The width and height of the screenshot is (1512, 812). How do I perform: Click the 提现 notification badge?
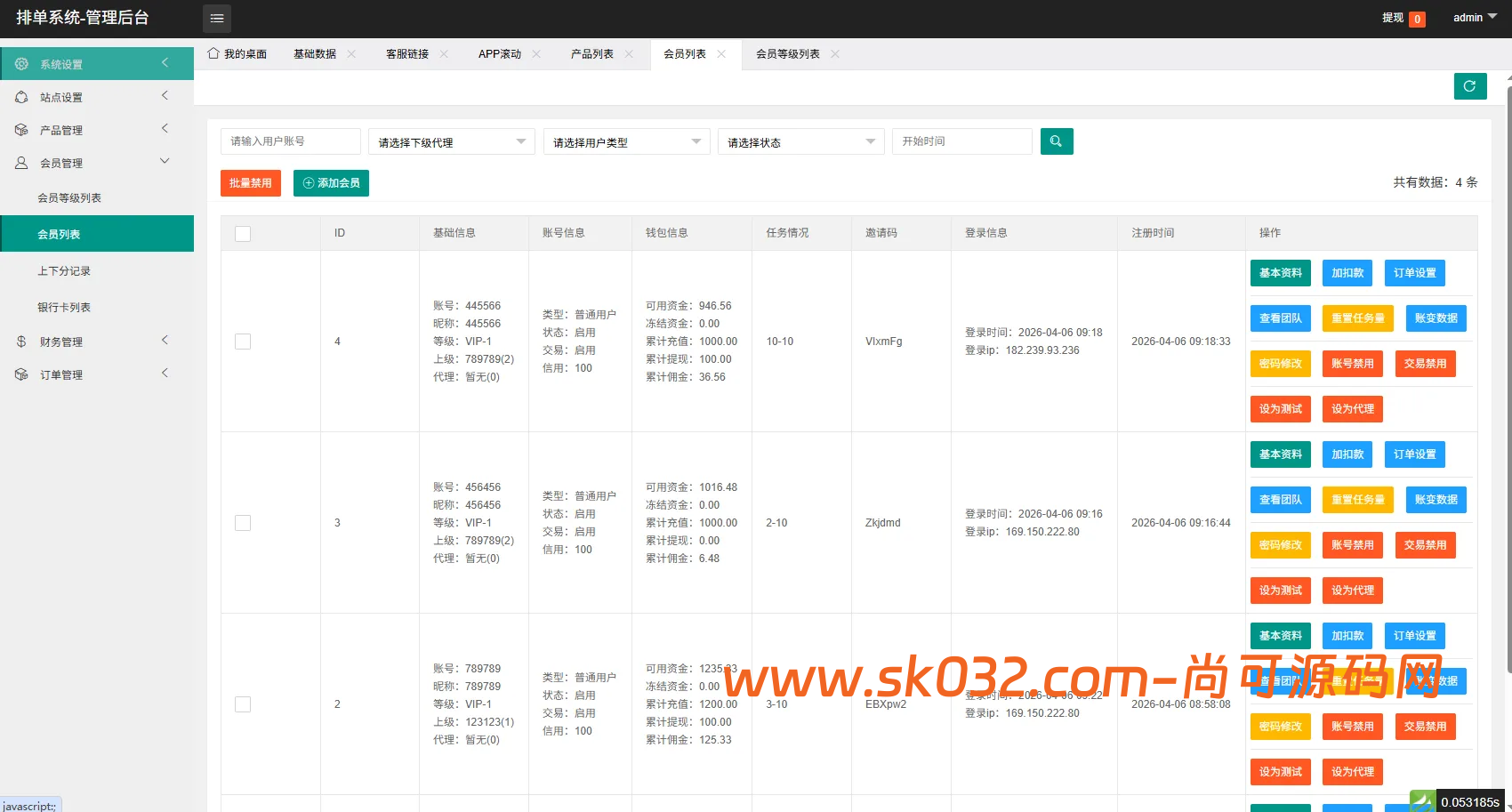1417,19
